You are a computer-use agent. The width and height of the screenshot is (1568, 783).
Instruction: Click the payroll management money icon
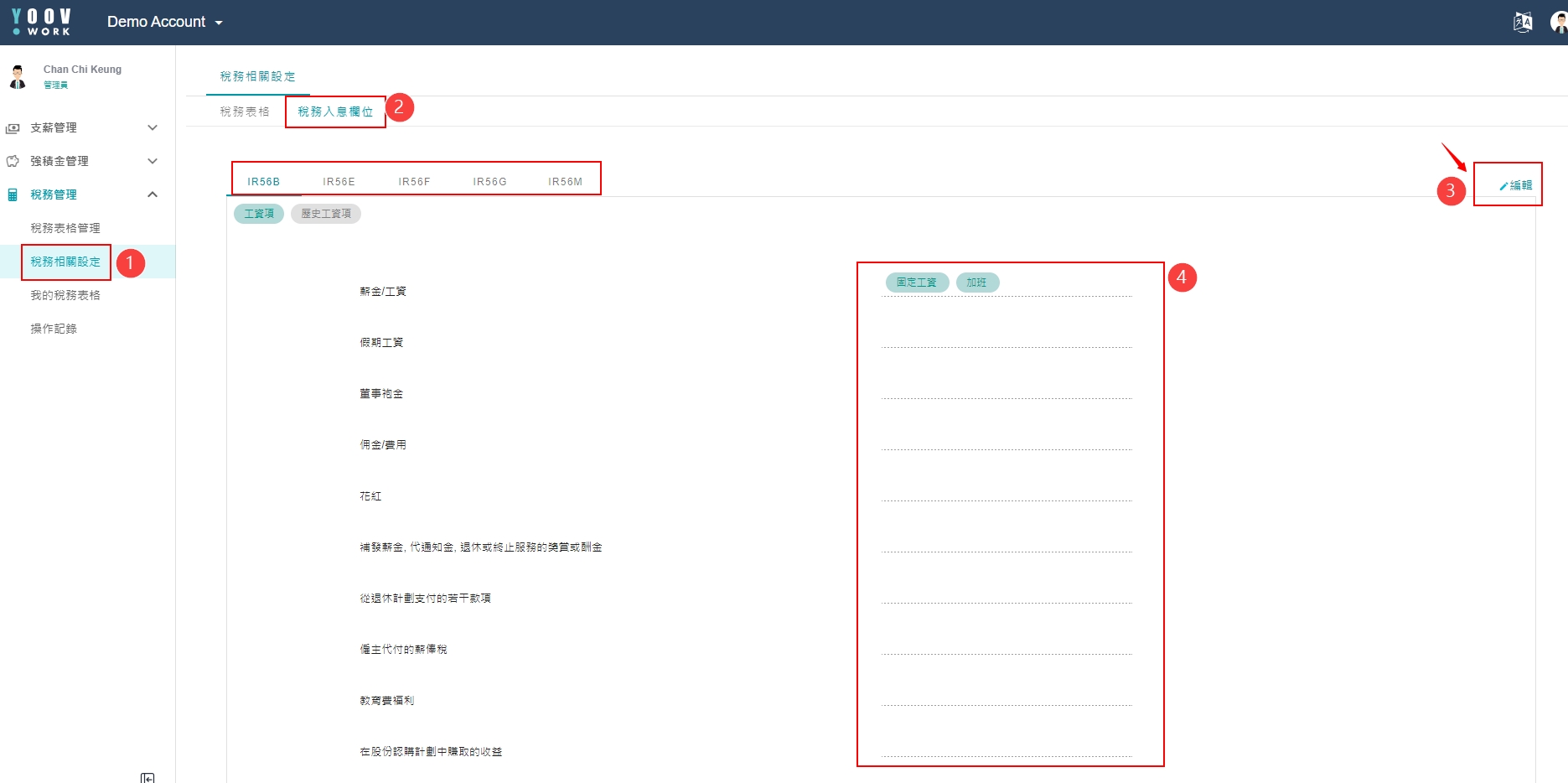tap(13, 128)
